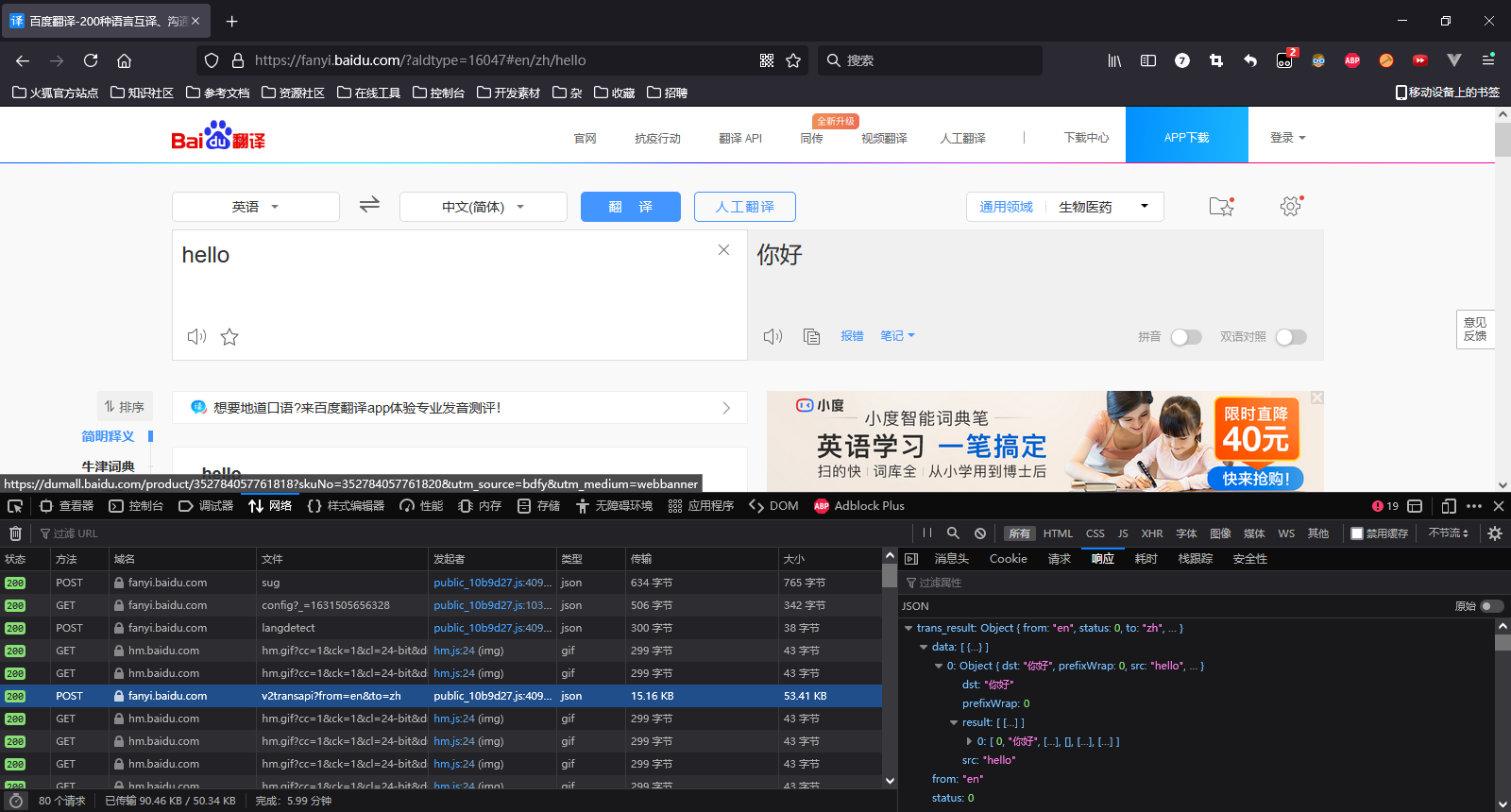The image size is (1511, 812).
Task: Clear the network request log
Action: pos(15,533)
